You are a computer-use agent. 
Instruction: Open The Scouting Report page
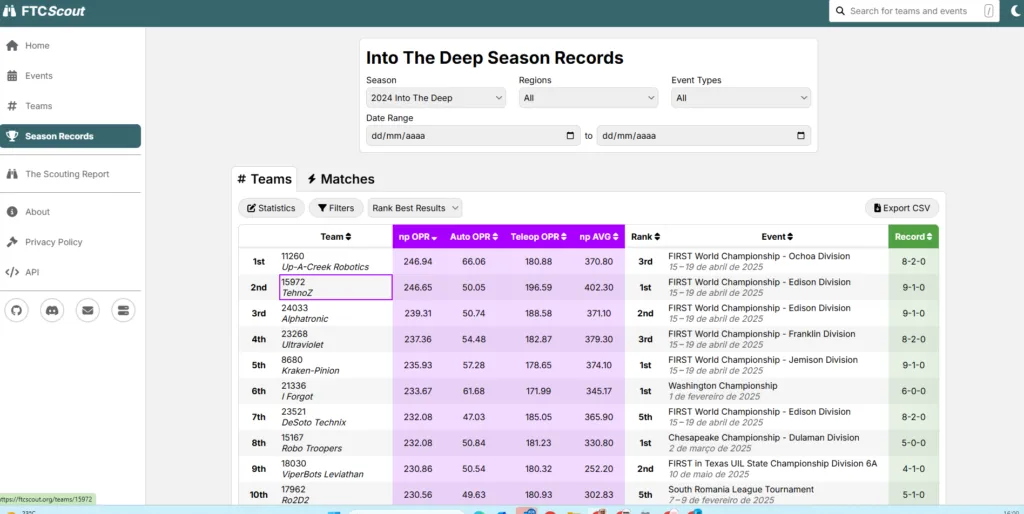(71, 174)
